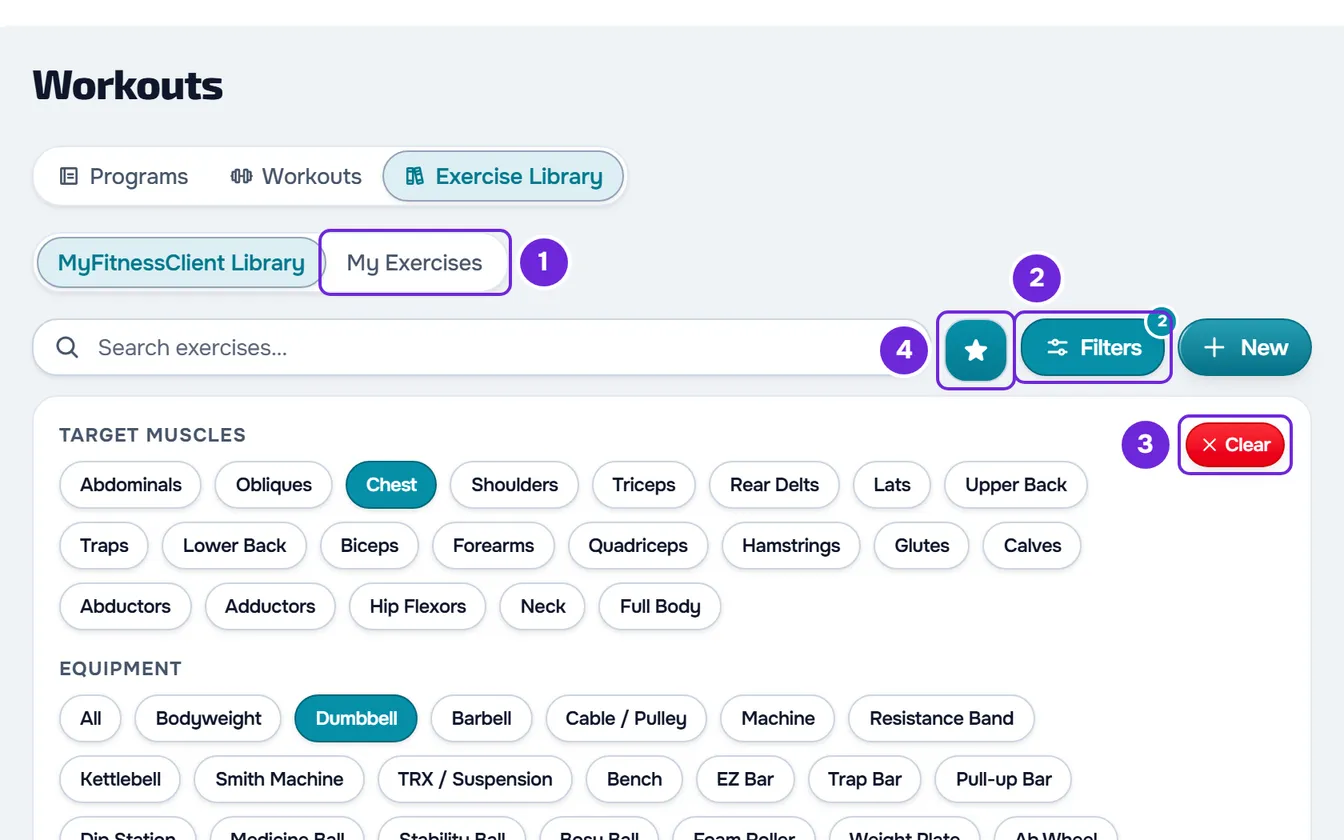Filter by Calves
1344x840 pixels.
1032,546
